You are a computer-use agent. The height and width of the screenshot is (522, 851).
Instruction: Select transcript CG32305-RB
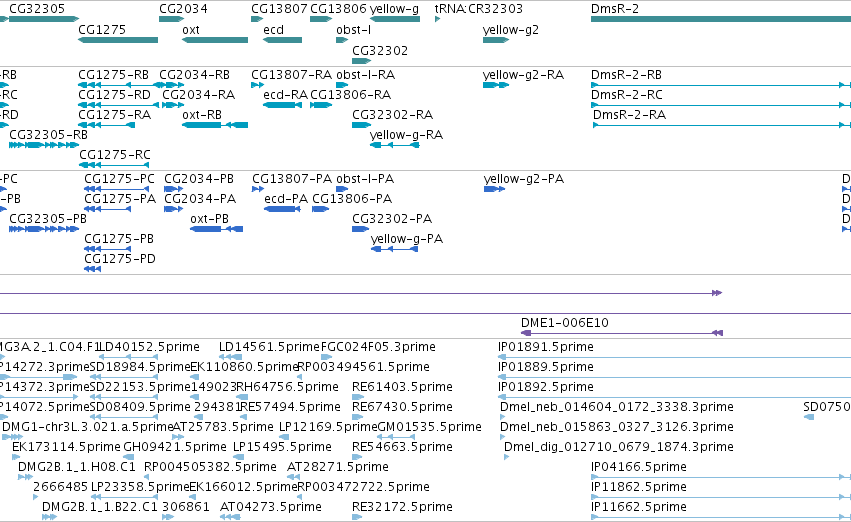(44, 145)
